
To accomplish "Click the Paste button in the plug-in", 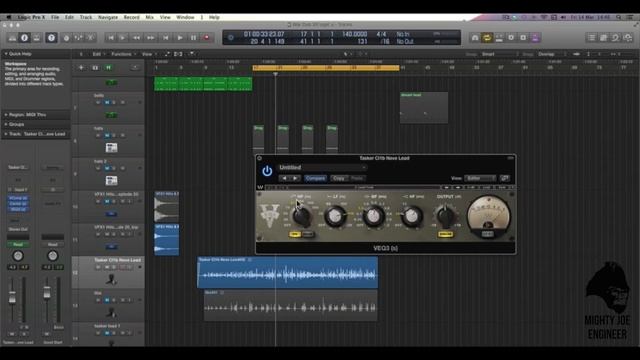I will pos(357,178).
